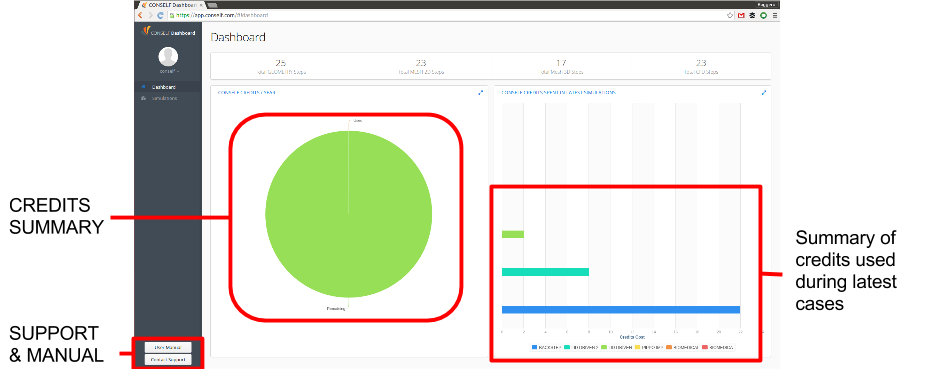Click the Dashboard page heading
Viewport: 930px width, 369px height.
(238, 37)
